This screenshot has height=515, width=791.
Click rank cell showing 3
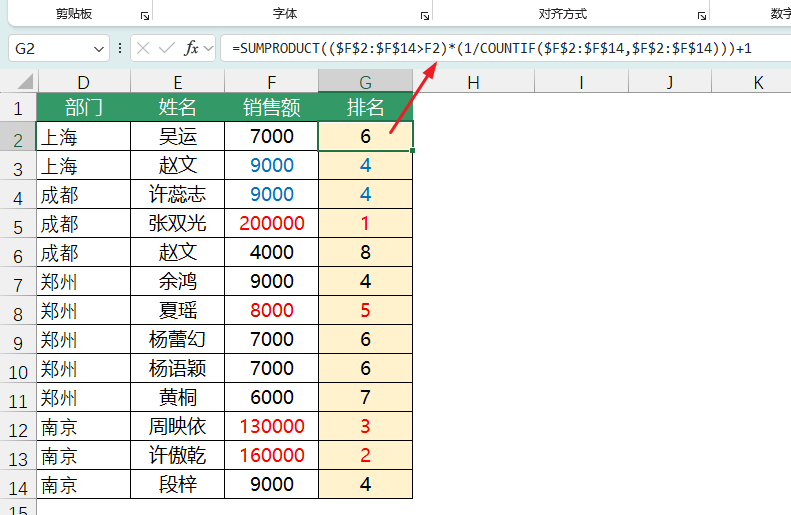366,426
